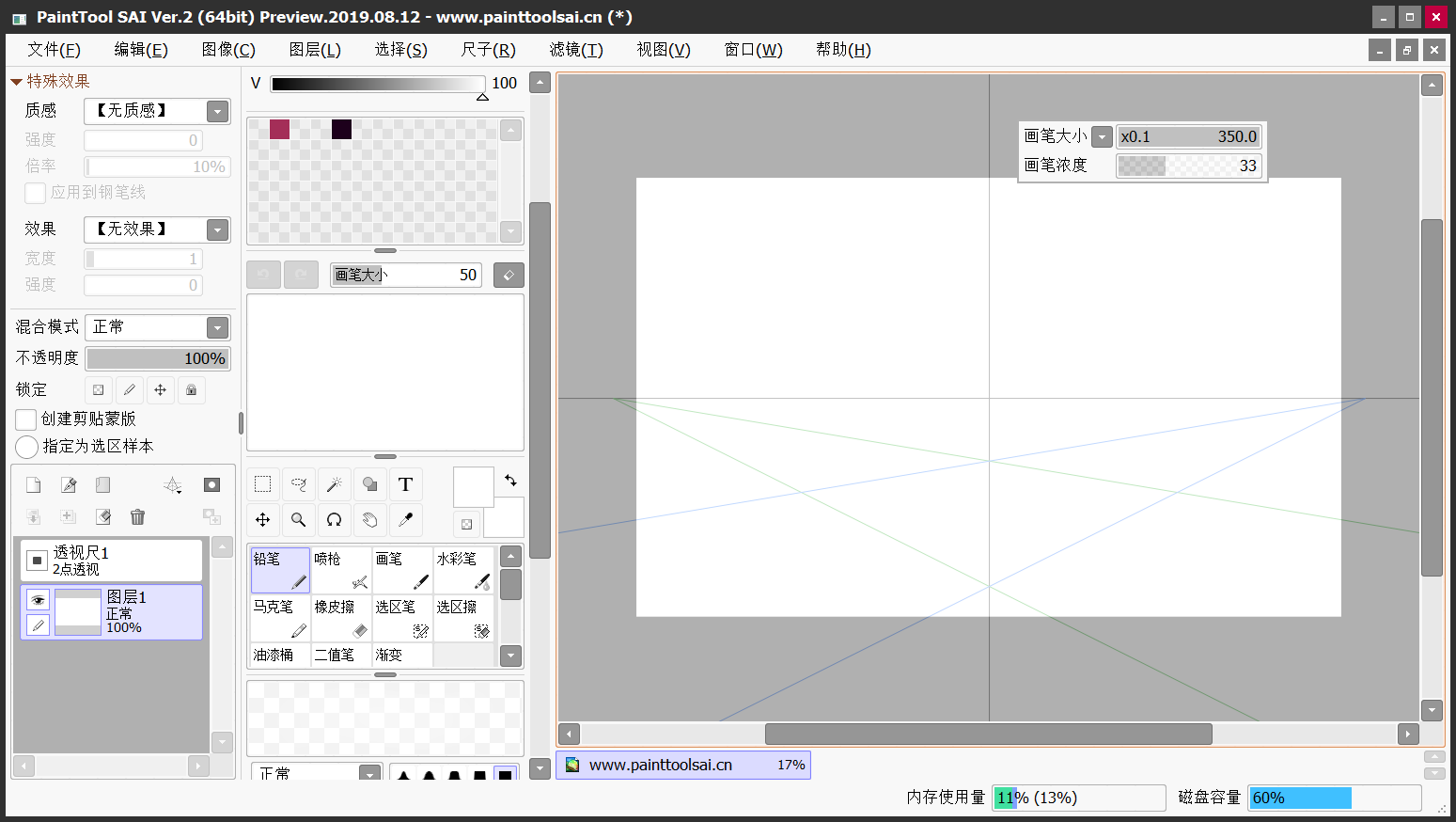
Task: Select the magic wand tool
Action: [334, 484]
